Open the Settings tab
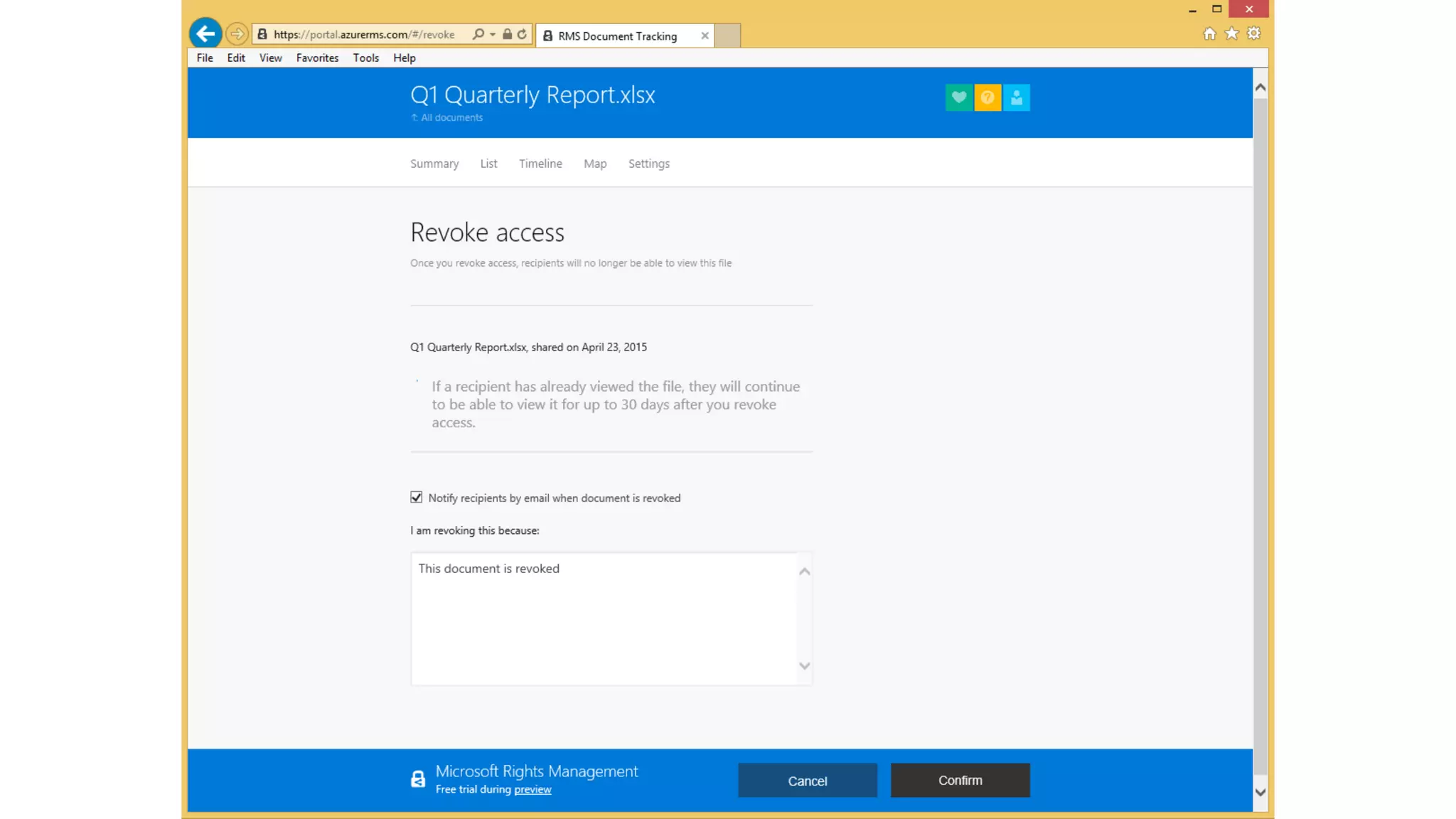The height and width of the screenshot is (819, 1456). pos(648,164)
